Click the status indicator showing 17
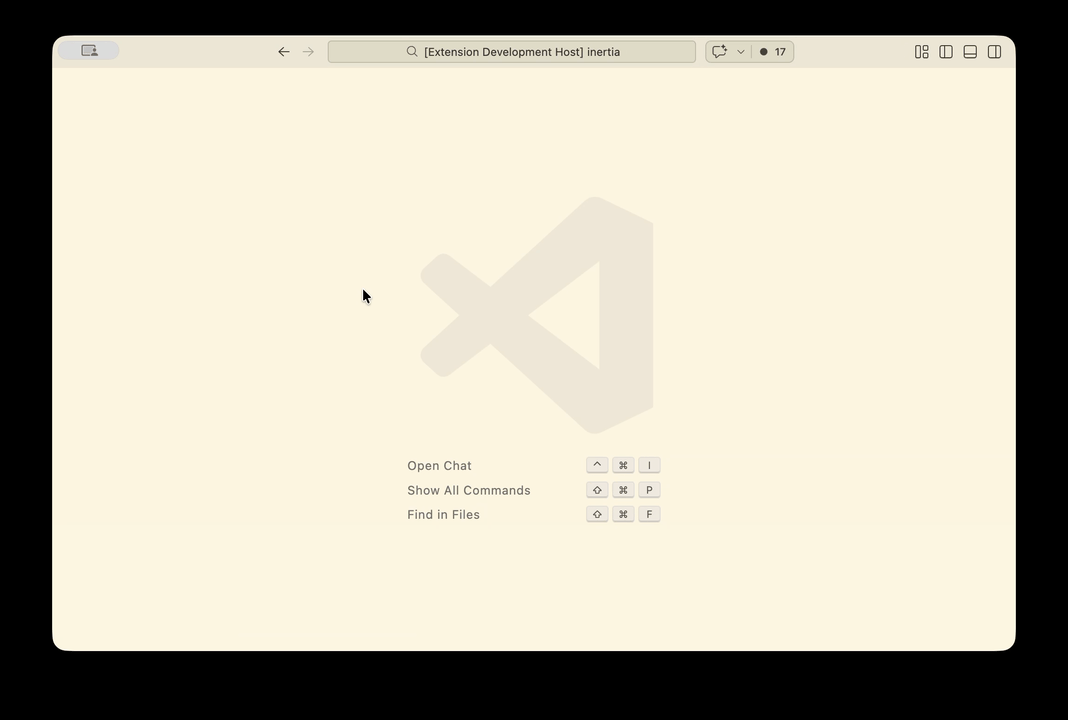Screen dimensions: 1068x720 [x=773, y=52]
